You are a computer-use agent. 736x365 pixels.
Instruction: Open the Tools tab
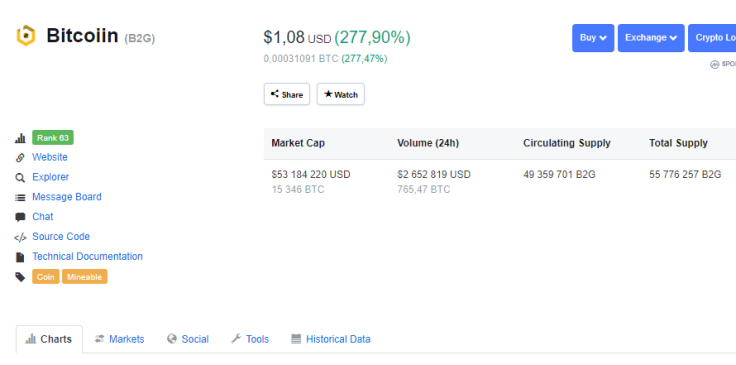click(250, 339)
